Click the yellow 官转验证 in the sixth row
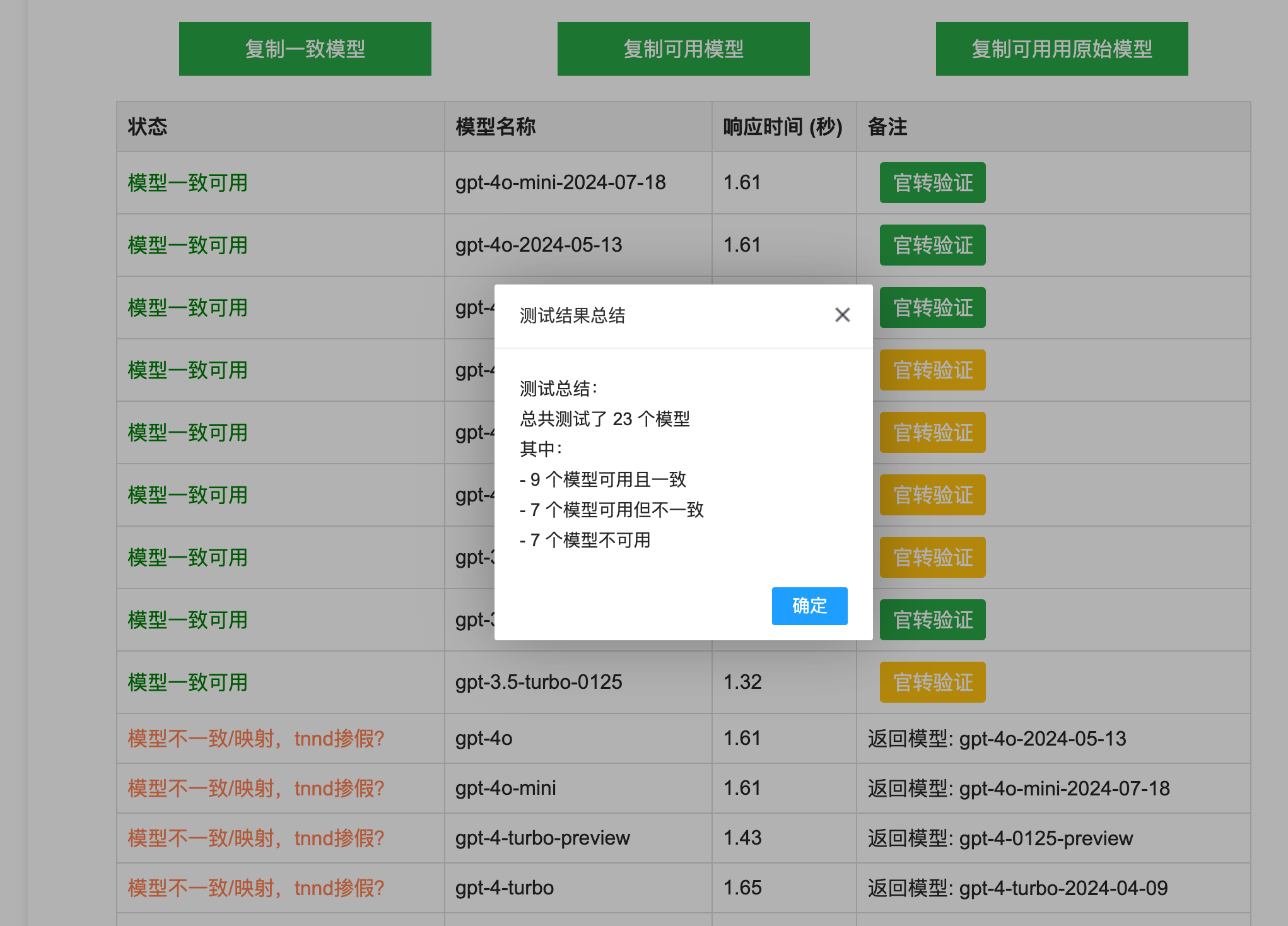This screenshot has width=1288, height=926. point(932,495)
